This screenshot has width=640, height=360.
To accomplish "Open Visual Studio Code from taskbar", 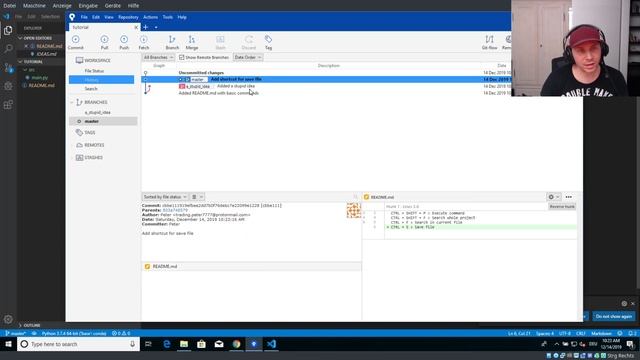I will coord(271,344).
